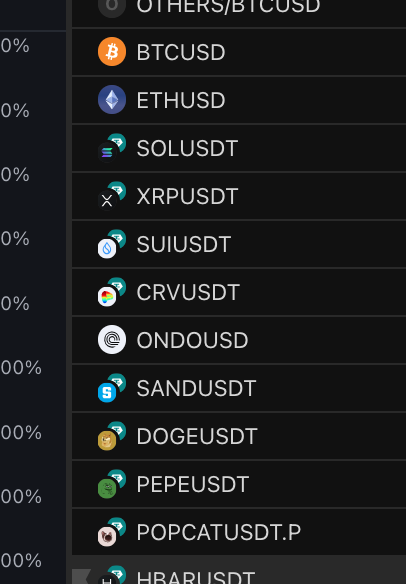Click the XRP logo icon
The image size is (406, 584).
[x=107, y=200]
